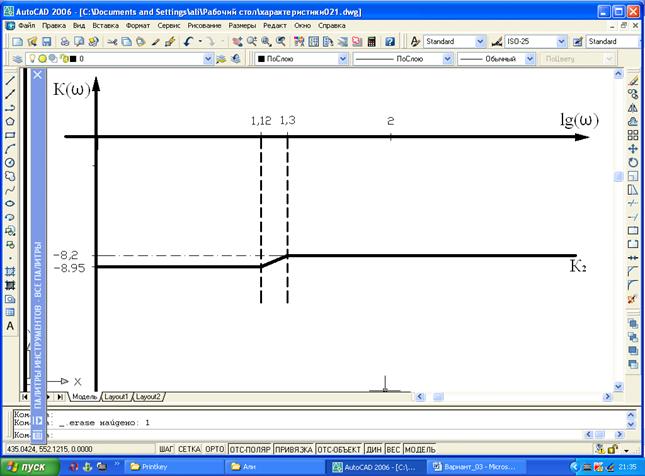Click the black ПоСлою color swatch

click(x=262, y=59)
